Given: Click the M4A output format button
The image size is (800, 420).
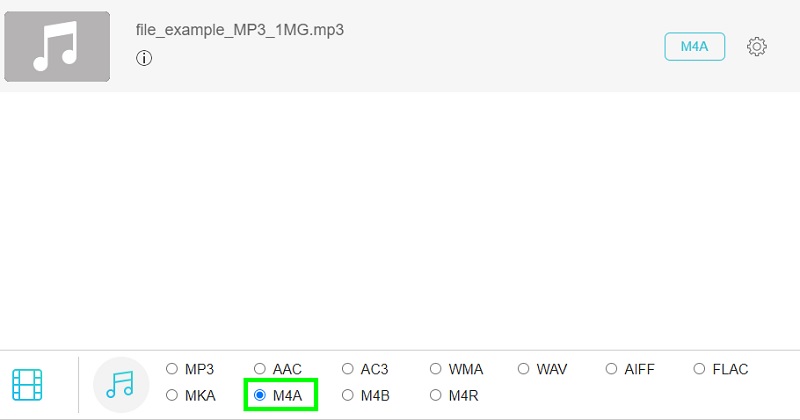Looking at the screenshot, I should point(695,46).
